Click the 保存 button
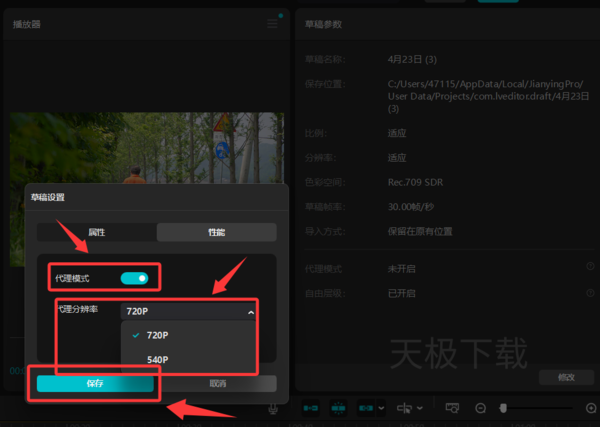Viewport: 600px width, 427px height. 95,383
